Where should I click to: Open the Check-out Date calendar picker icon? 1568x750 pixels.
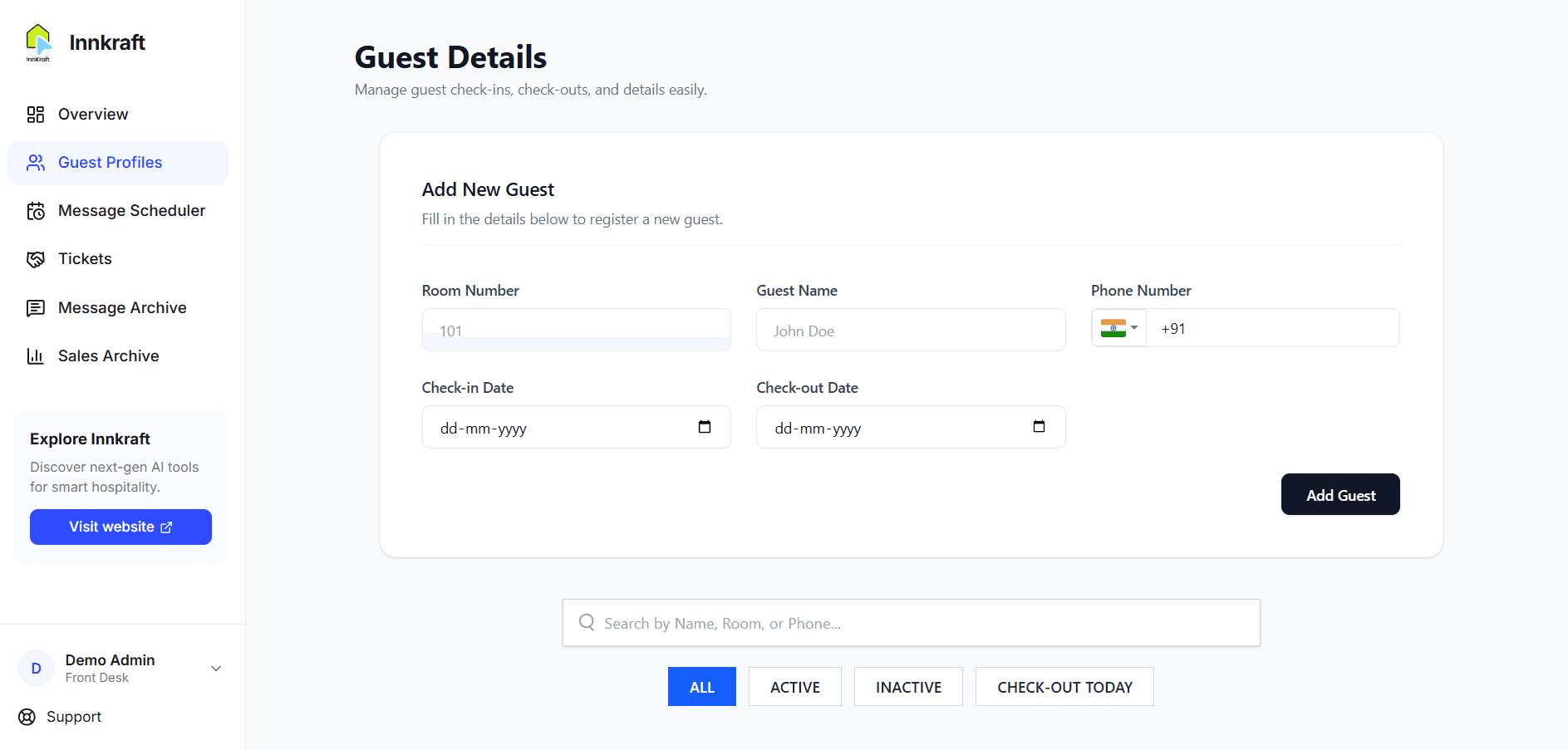(x=1039, y=426)
